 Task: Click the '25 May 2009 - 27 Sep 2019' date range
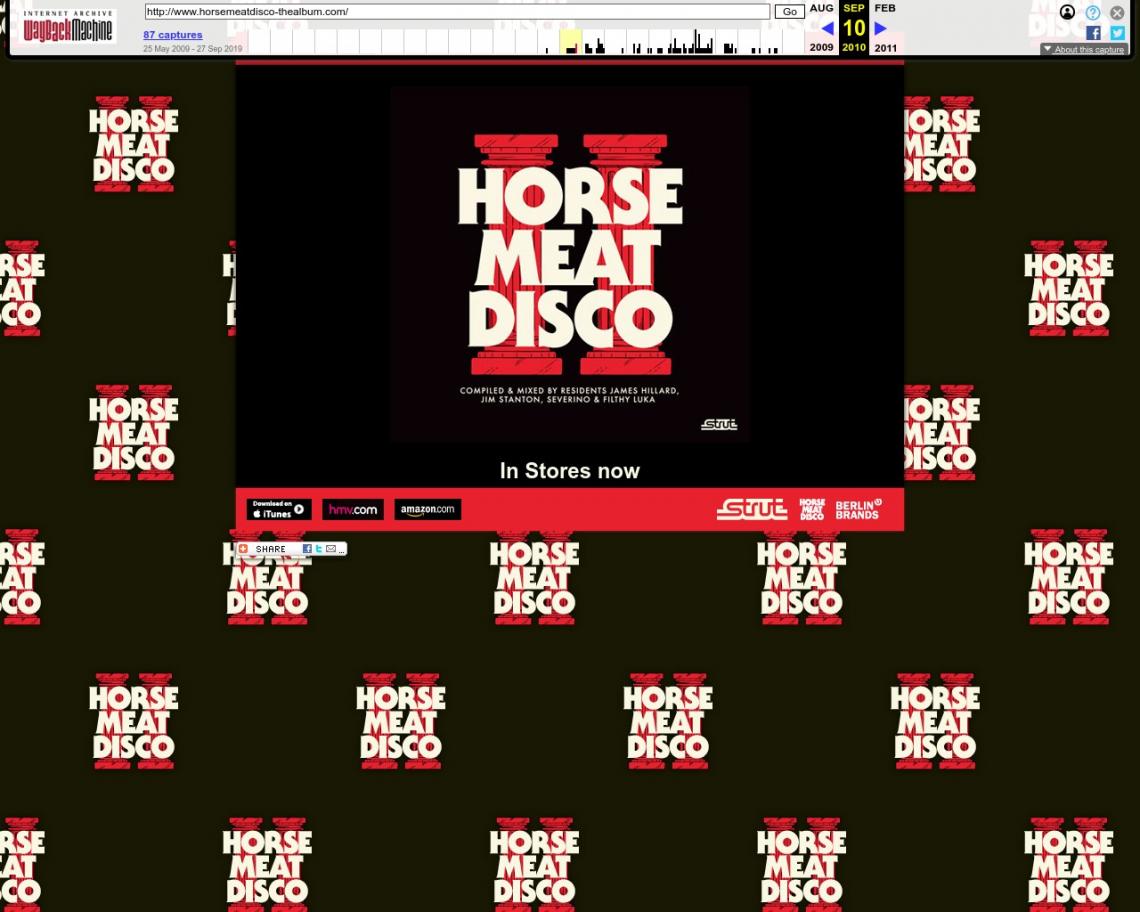pyautogui.click(x=193, y=49)
